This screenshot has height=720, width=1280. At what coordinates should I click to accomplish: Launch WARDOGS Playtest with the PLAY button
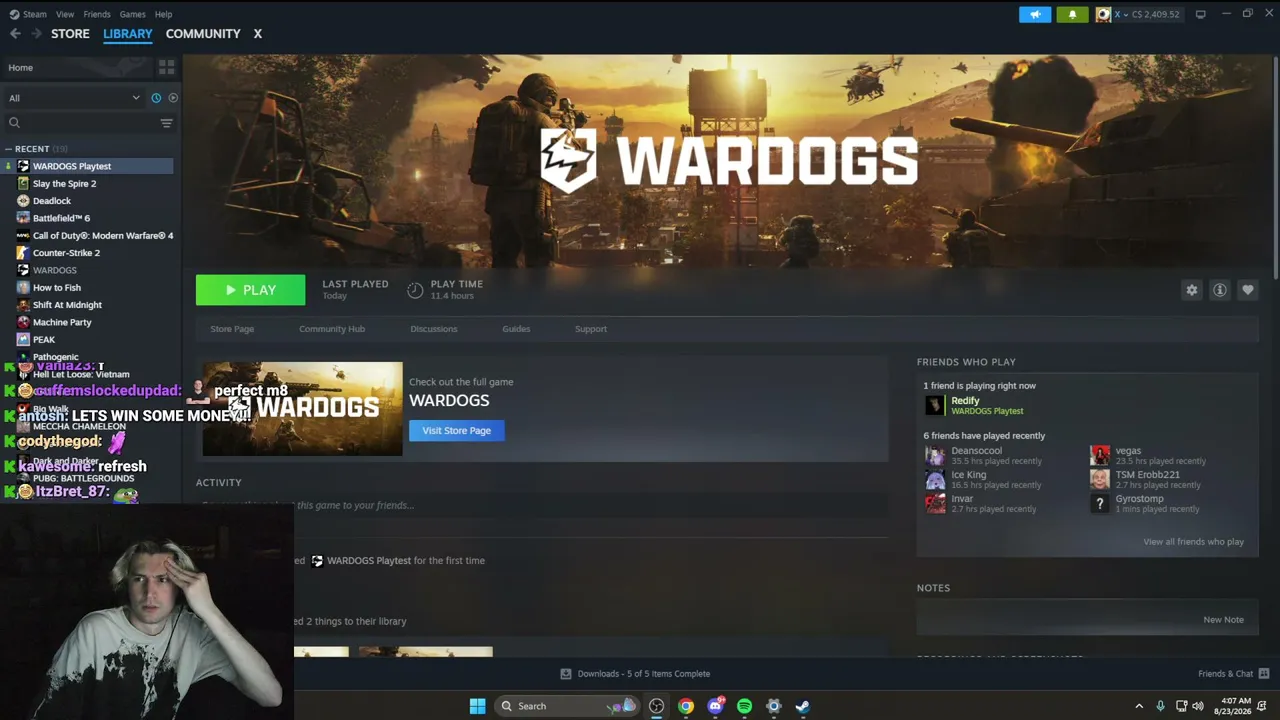pos(250,290)
